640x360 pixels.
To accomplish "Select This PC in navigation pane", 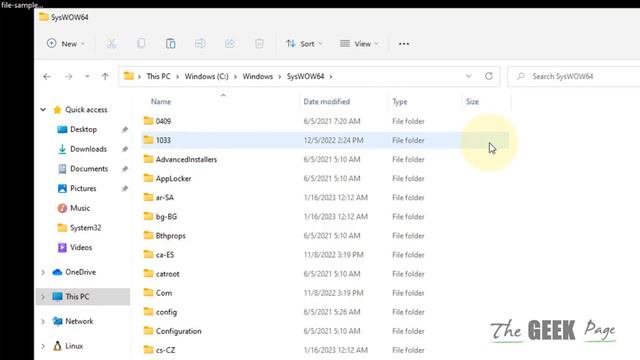I will (x=77, y=297).
